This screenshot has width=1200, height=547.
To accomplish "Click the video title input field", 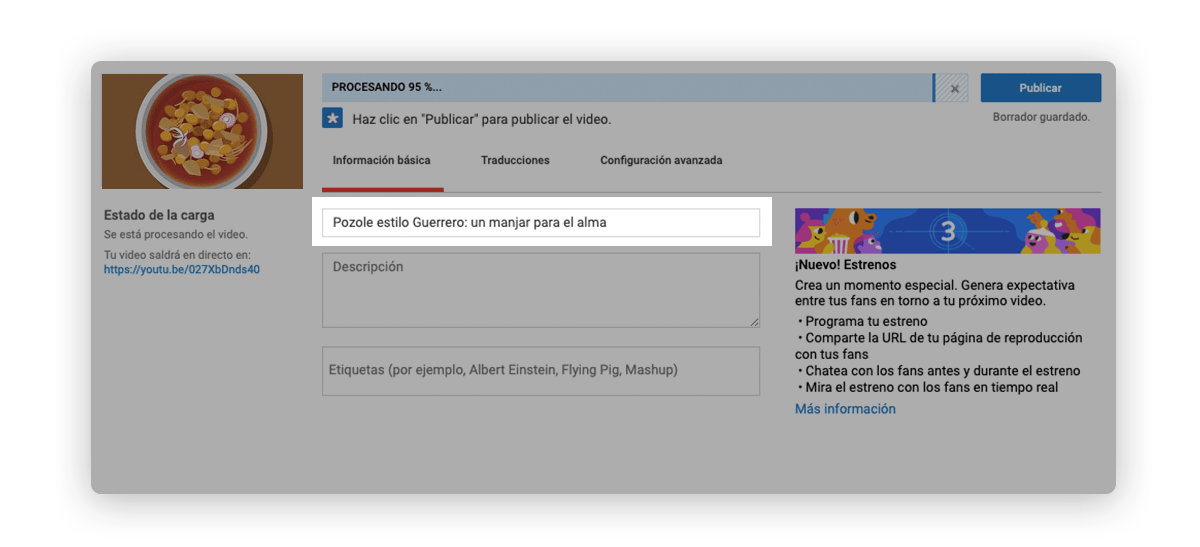I will (x=541, y=223).
